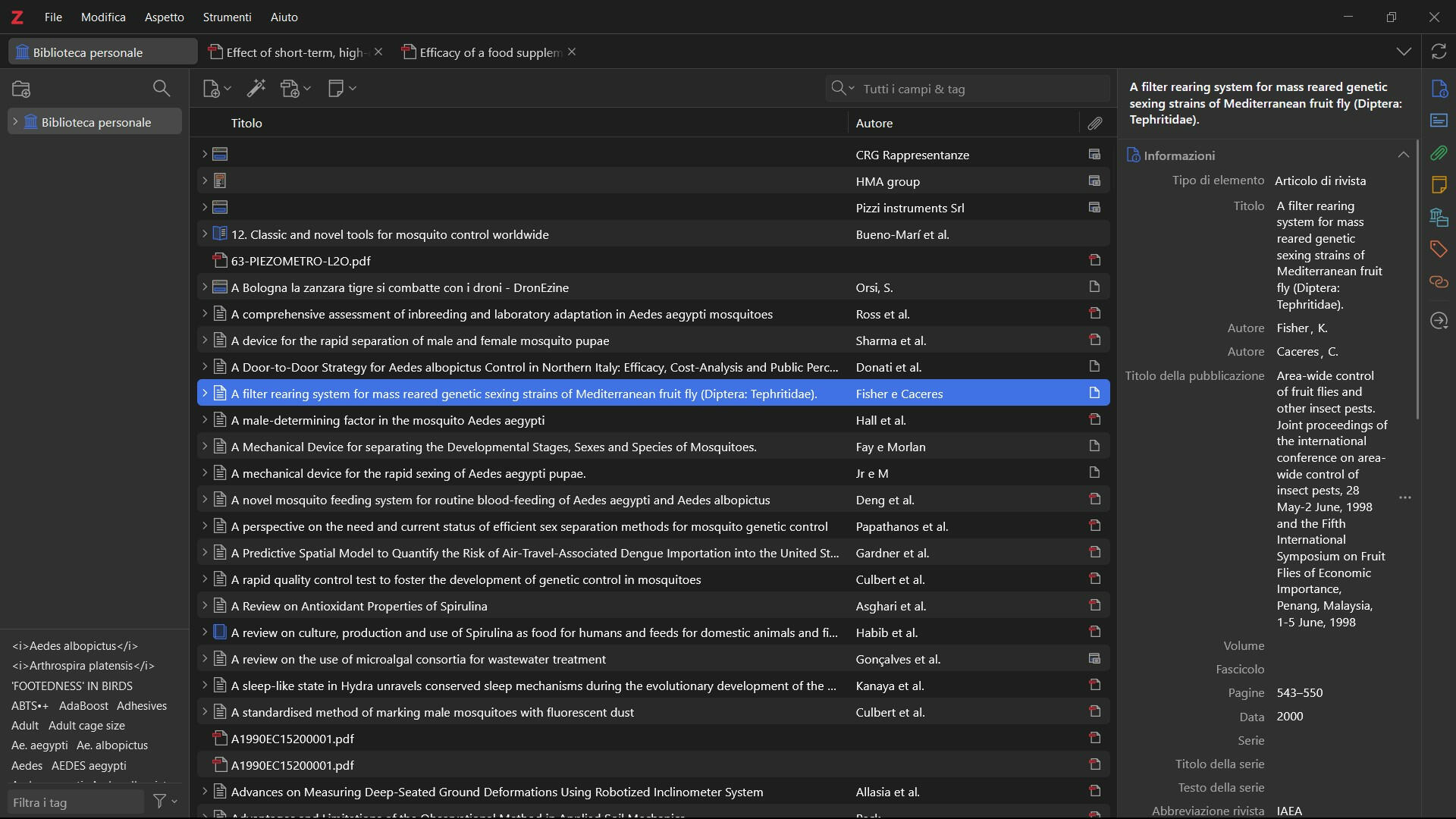Open Abstract section from side navigation
The height and width of the screenshot is (819, 1456).
tap(1439, 121)
